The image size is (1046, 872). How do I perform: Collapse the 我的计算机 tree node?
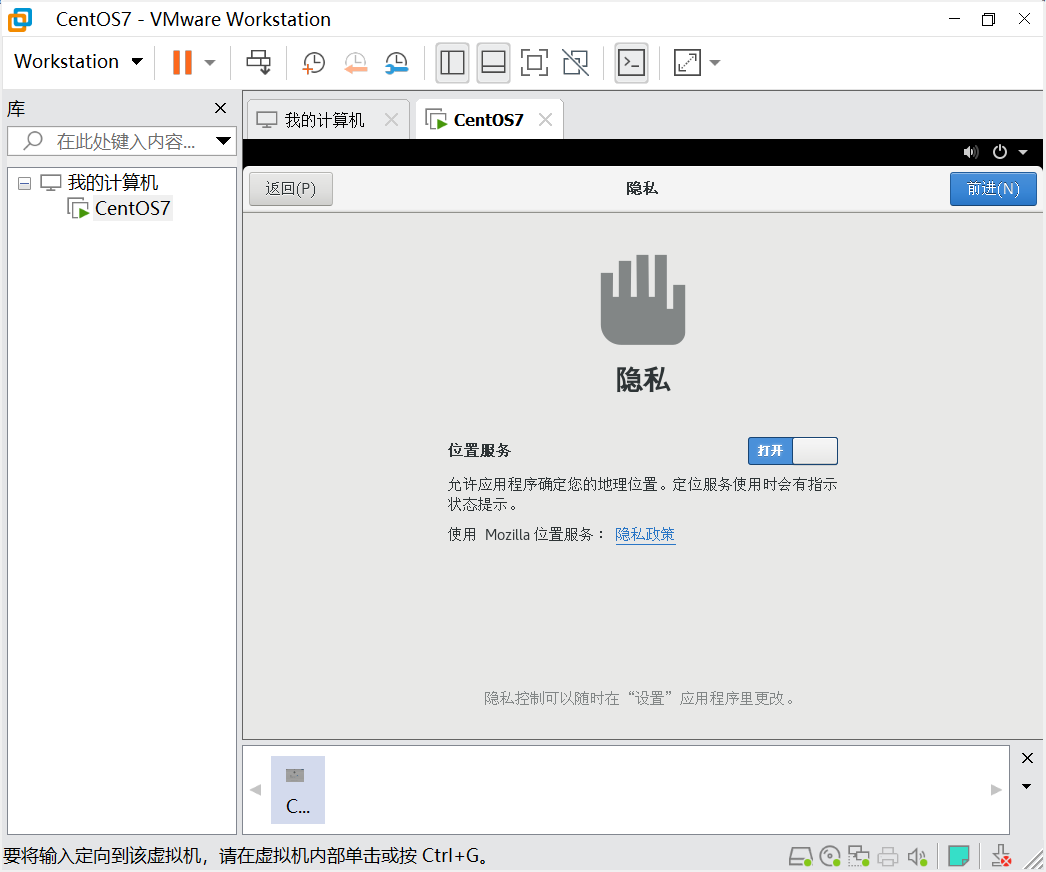click(x=25, y=183)
